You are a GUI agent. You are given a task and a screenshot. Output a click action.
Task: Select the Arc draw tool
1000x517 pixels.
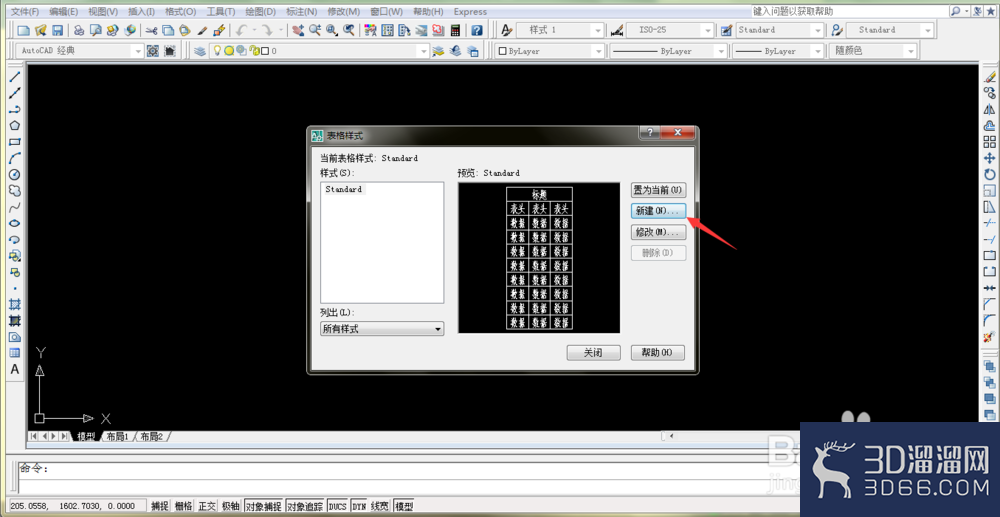15,158
